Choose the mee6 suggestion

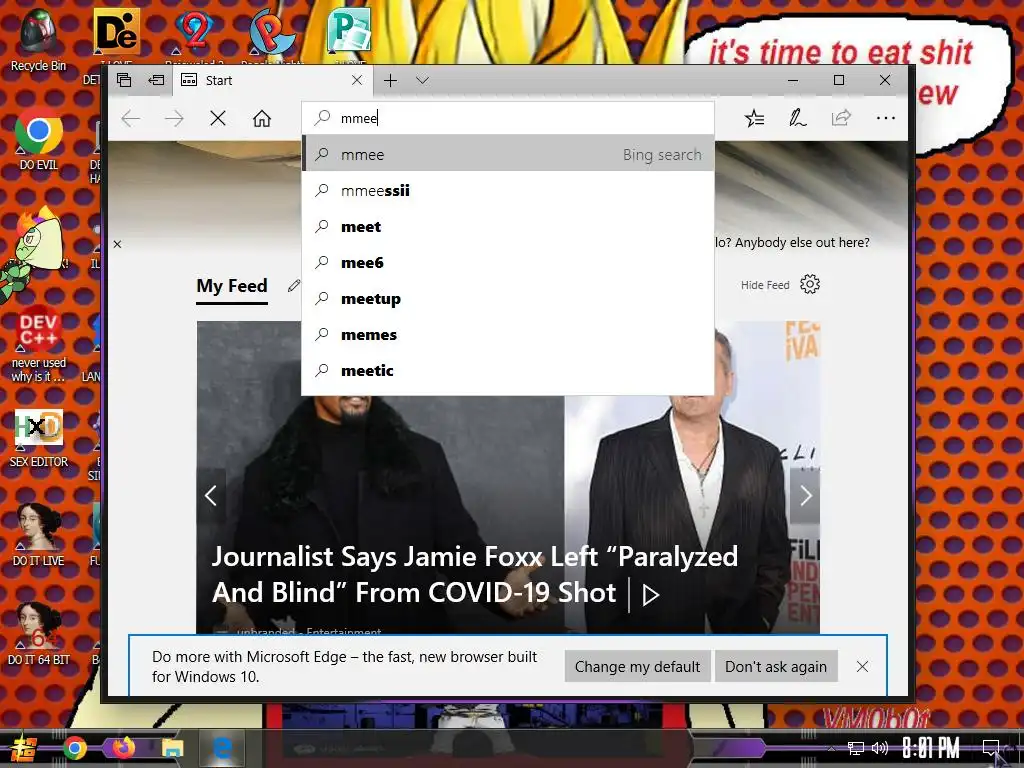click(508, 263)
